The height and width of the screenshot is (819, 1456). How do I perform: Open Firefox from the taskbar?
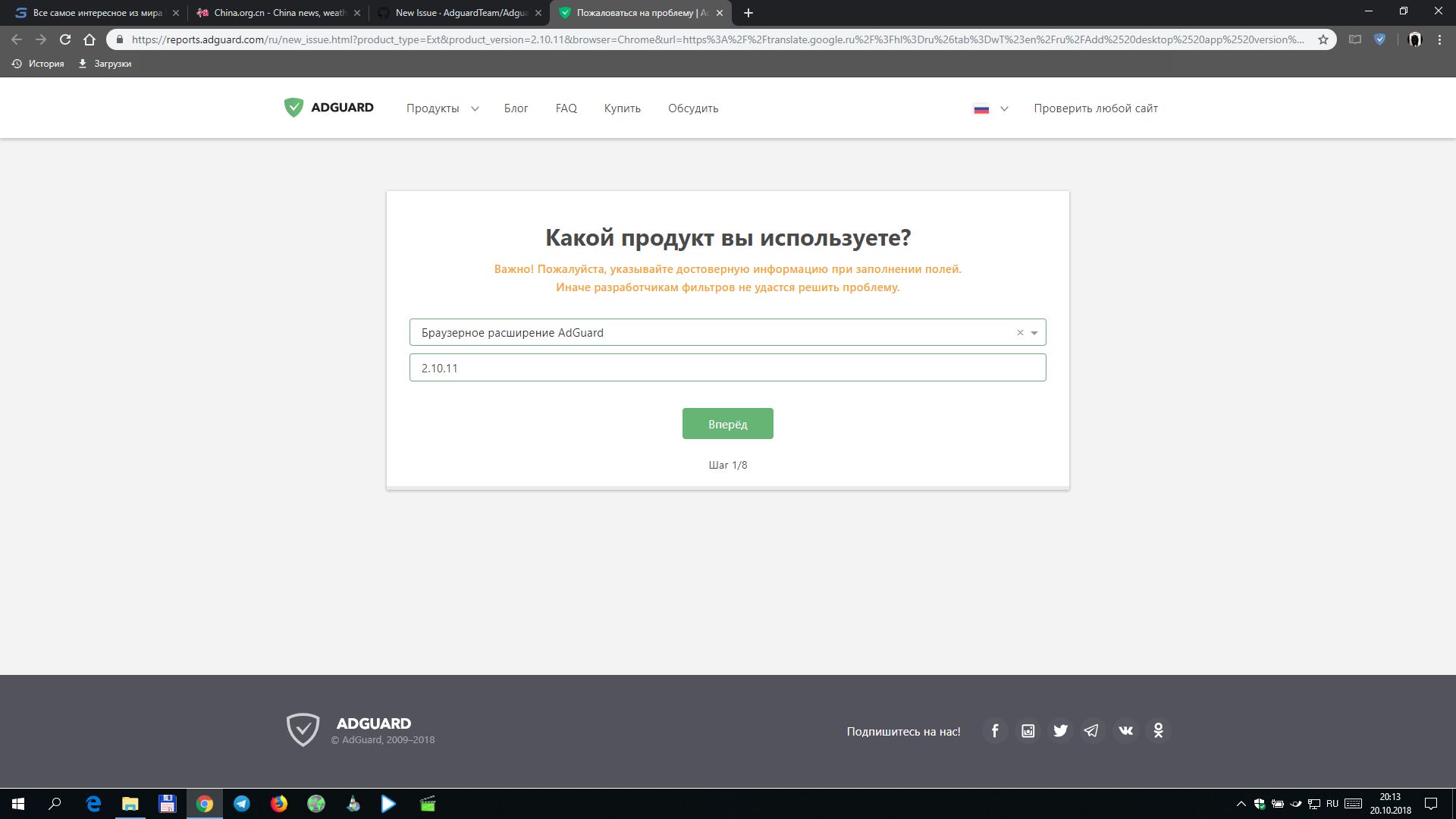coord(279,804)
